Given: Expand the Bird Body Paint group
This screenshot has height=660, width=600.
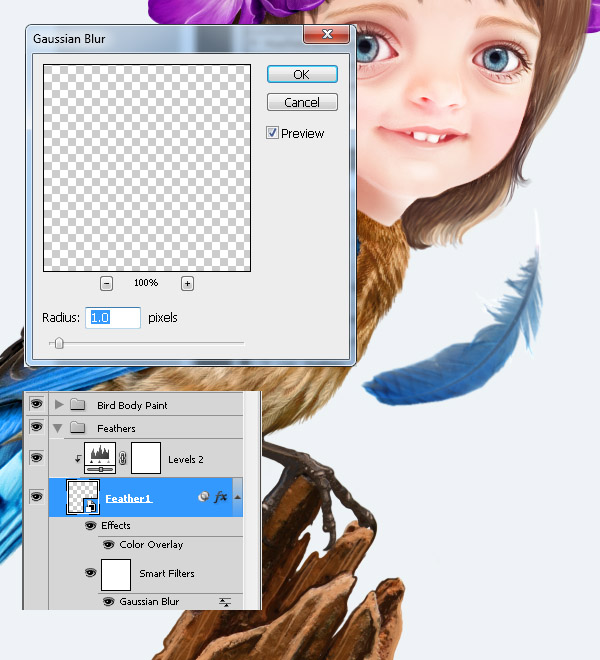Looking at the screenshot, I should (x=59, y=405).
